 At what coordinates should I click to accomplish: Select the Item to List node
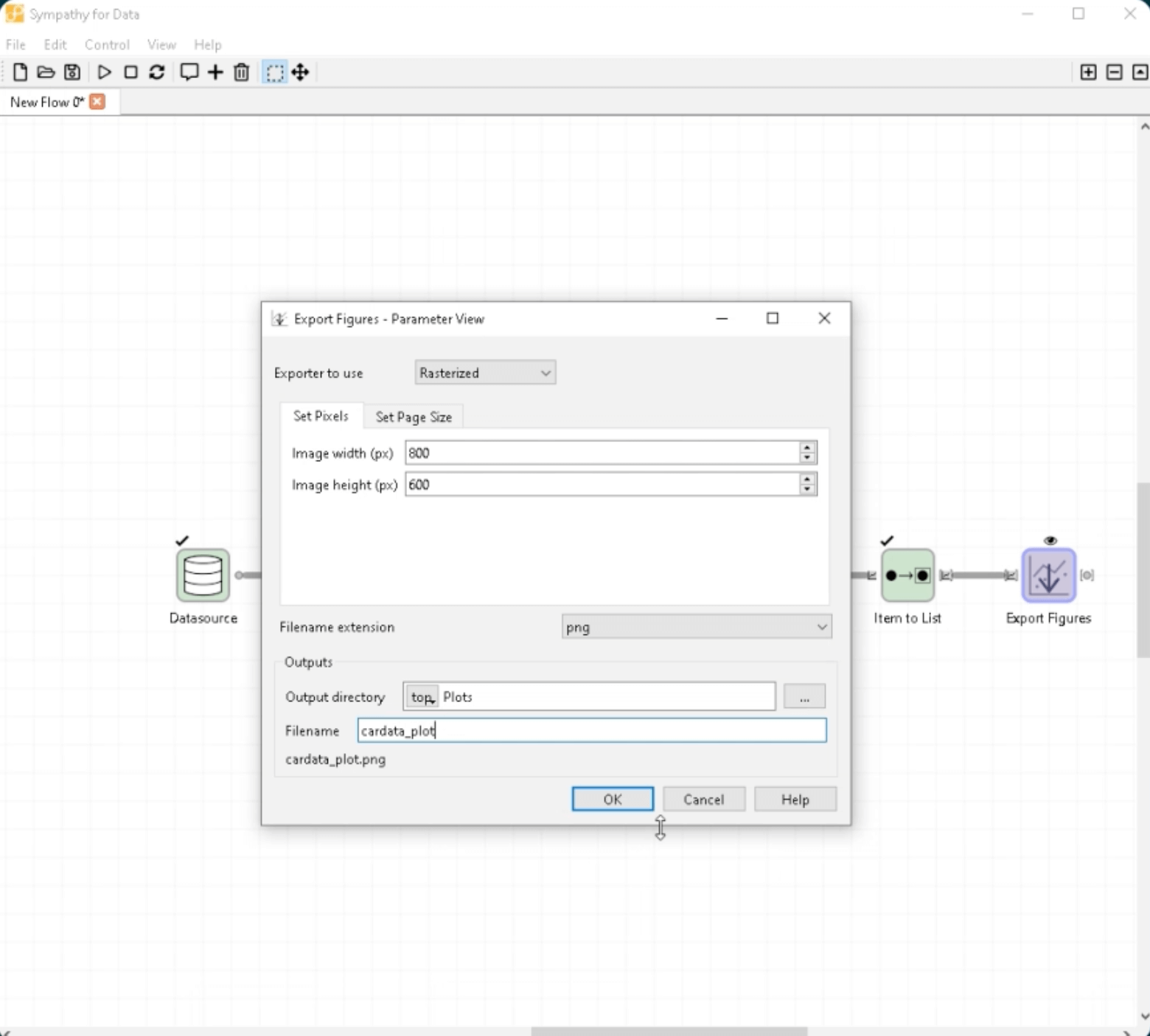click(907, 575)
